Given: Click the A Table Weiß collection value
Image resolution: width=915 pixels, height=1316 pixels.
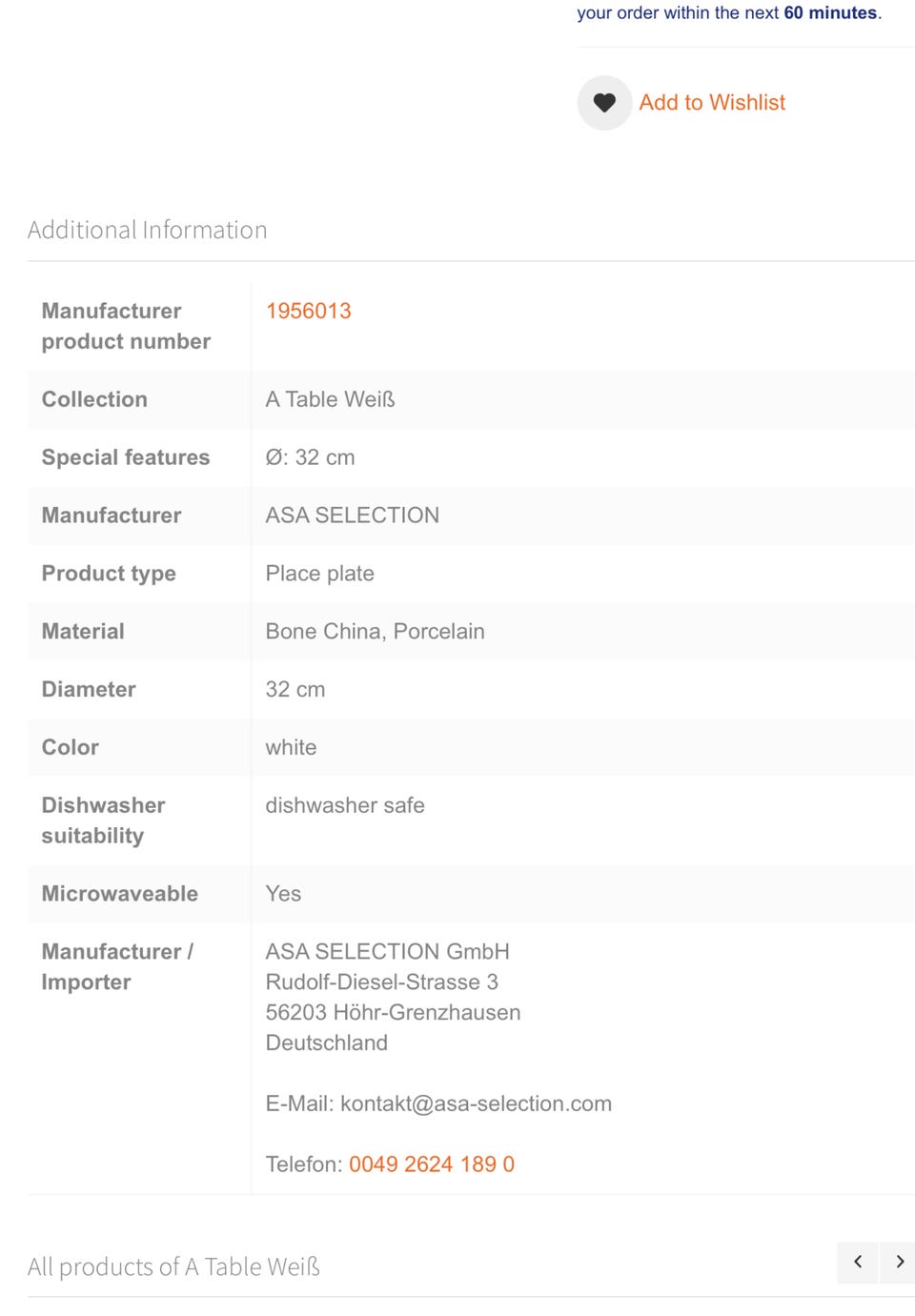Looking at the screenshot, I should coord(330,399).
